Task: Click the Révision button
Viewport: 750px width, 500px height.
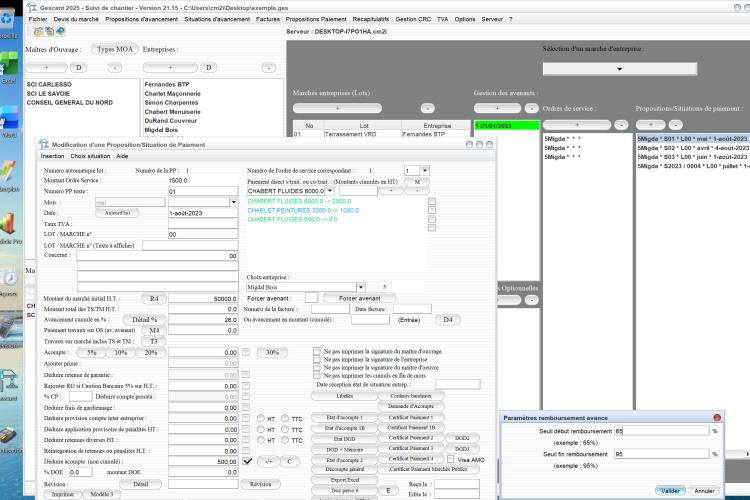Action: [260, 484]
